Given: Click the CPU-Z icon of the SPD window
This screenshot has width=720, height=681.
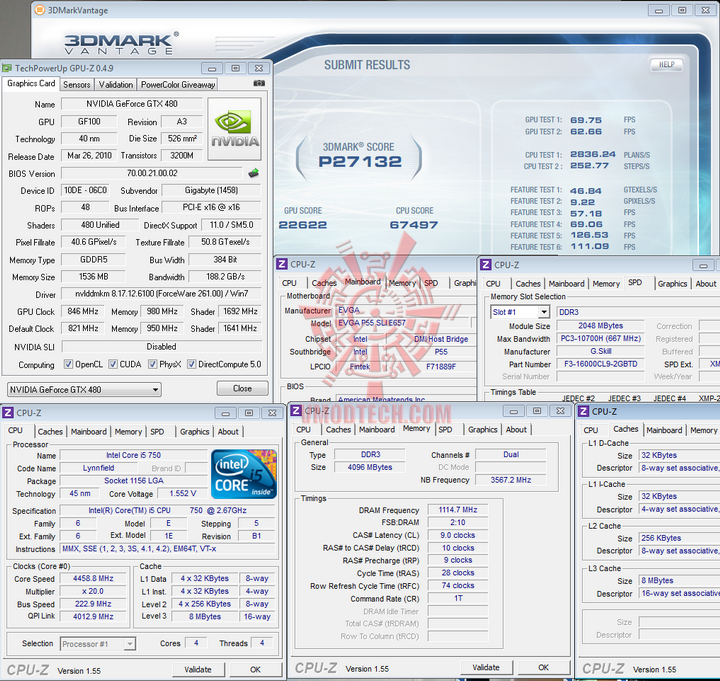Looking at the screenshot, I should point(486,265).
